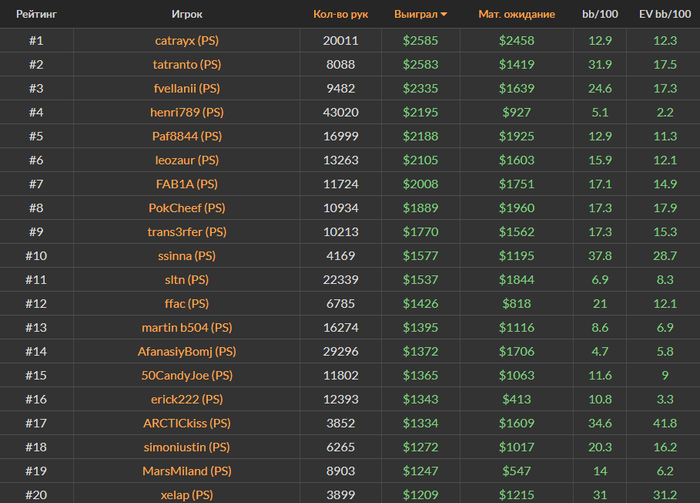Open PokCheef (PS) player stats
This screenshot has height=503, width=700.
coord(187,208)
